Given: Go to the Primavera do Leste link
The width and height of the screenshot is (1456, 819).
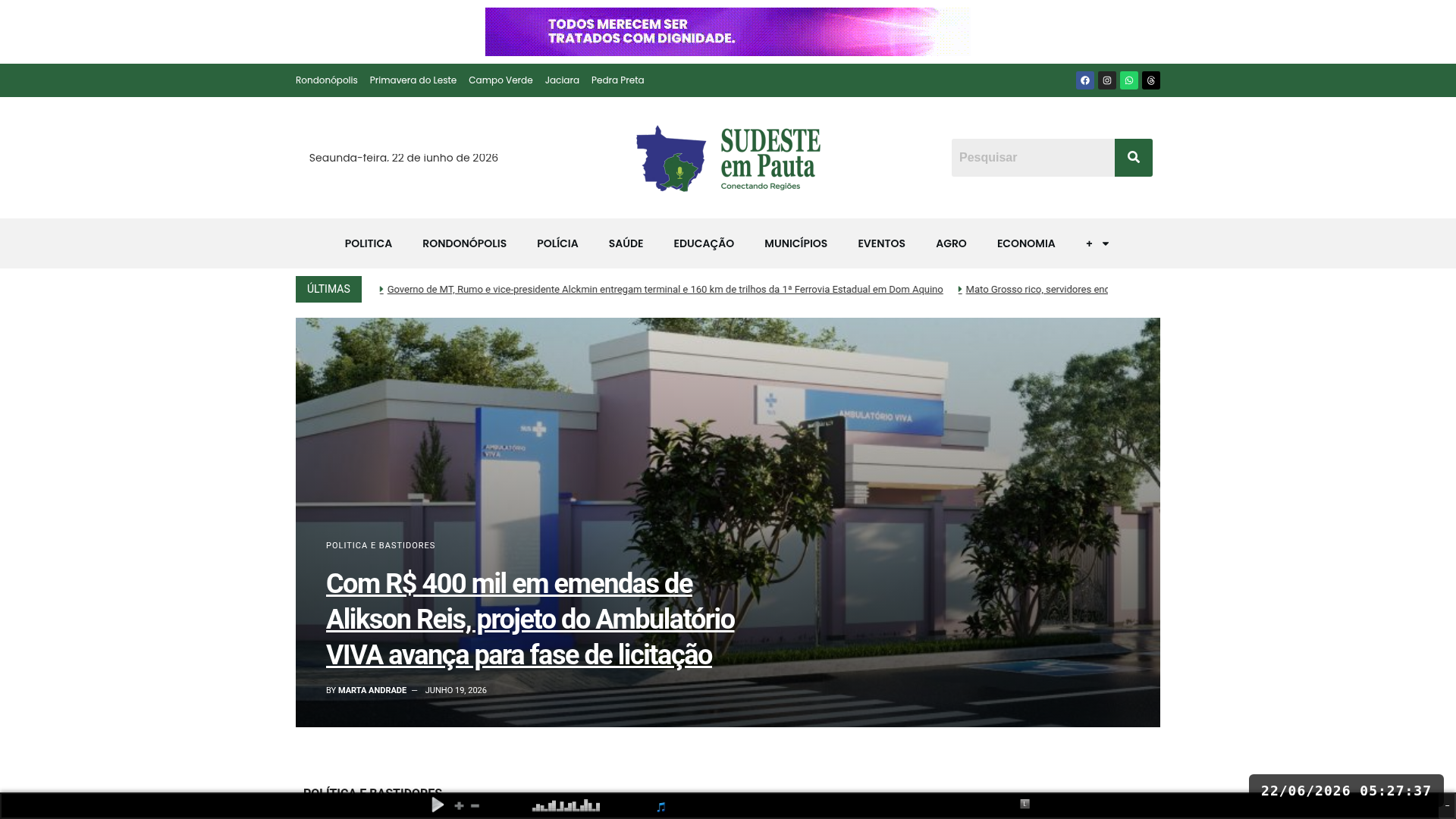Looking at the screenshot, I should tap(413, 80).
